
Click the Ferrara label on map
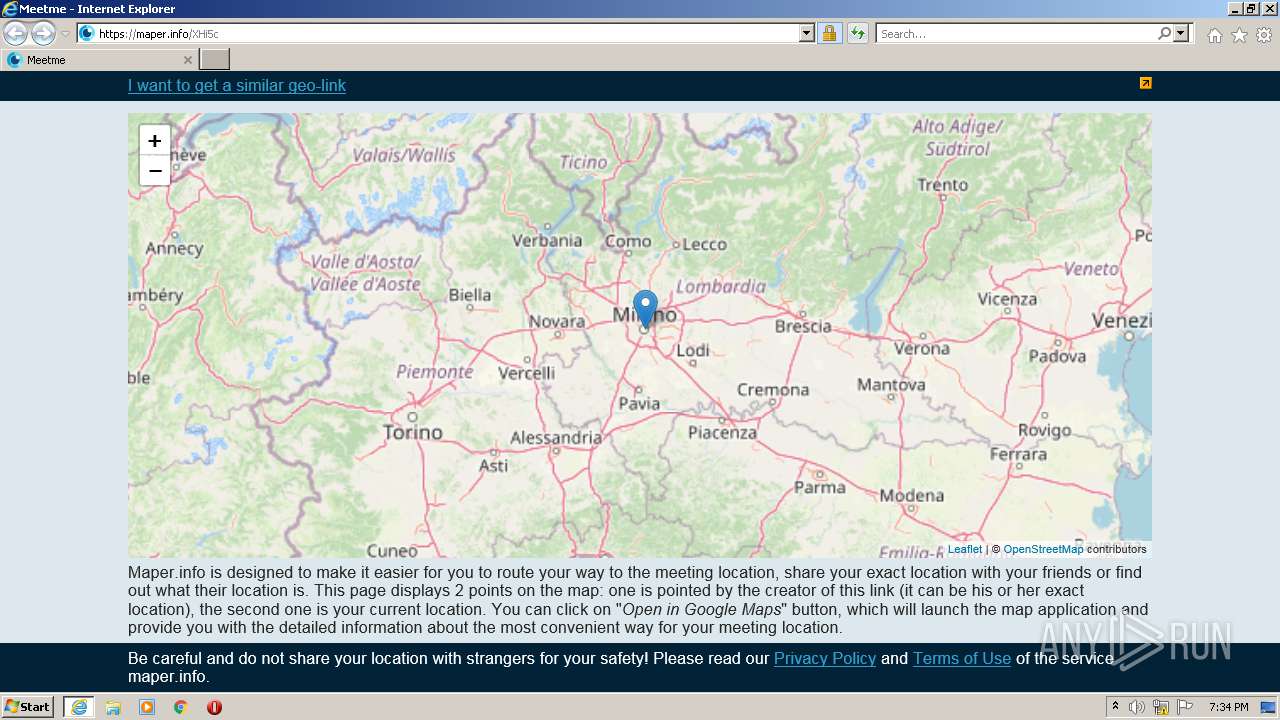click(x=1018, y=454)
